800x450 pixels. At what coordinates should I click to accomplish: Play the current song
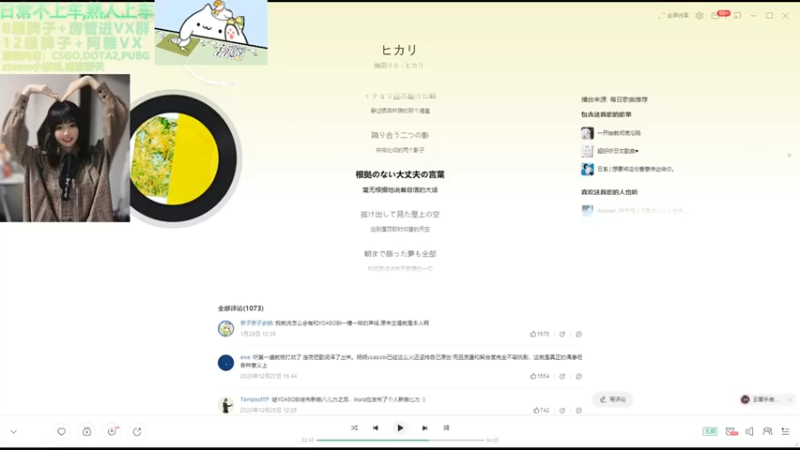400,428
